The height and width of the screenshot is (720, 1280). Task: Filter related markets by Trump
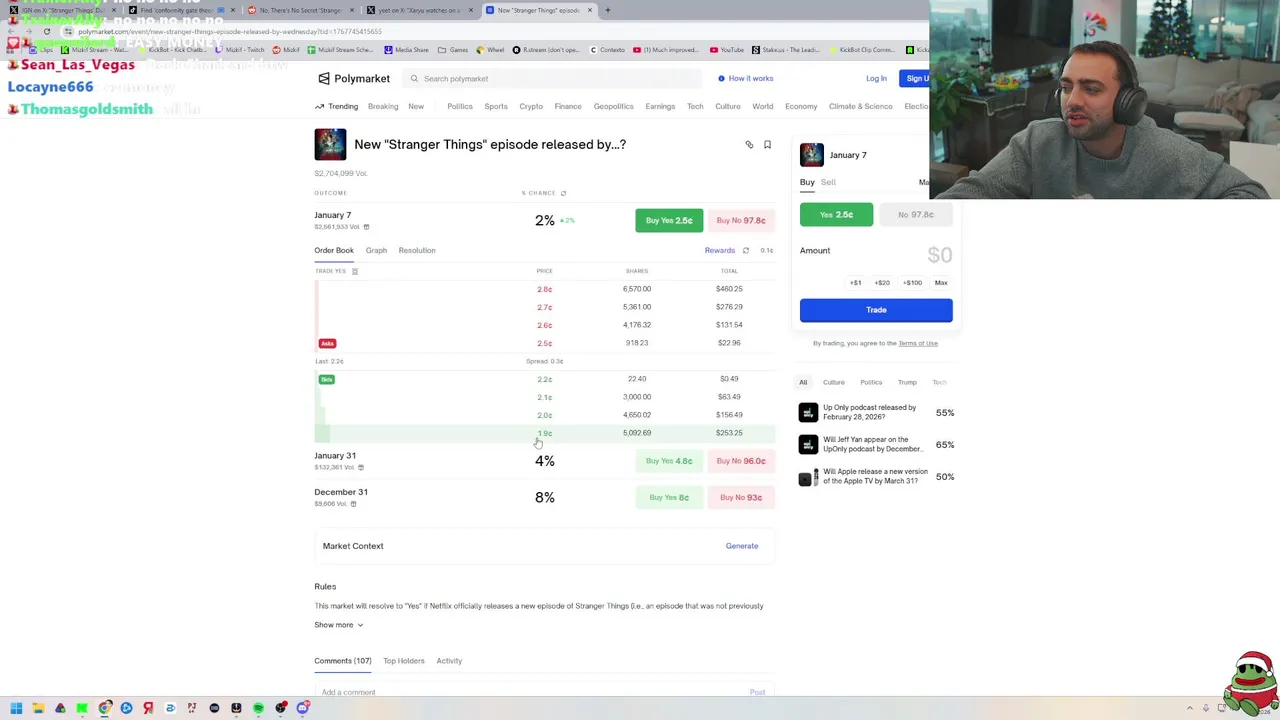pos(907,382)
